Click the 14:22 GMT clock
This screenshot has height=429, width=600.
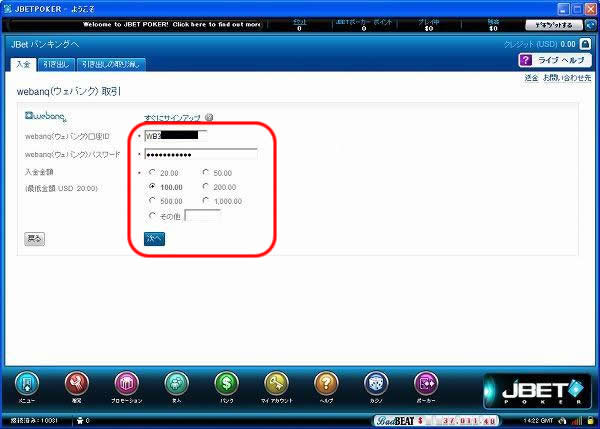(539, 421)
